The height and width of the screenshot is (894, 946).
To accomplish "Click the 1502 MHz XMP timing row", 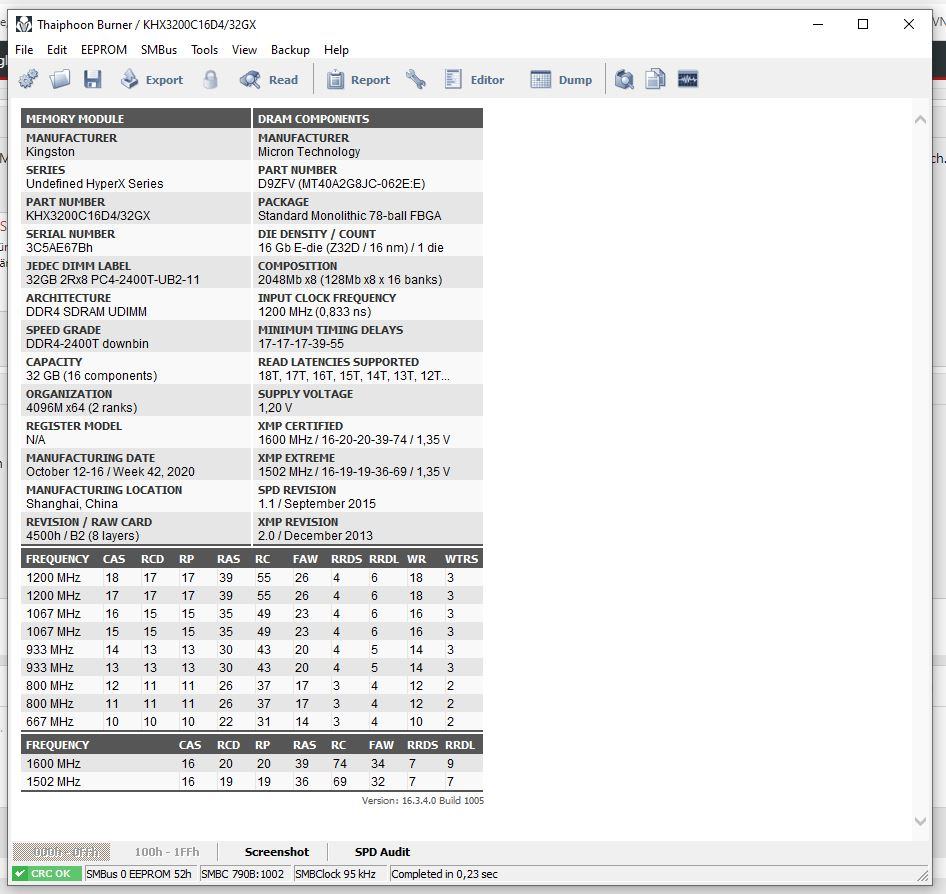I will tap(252, 782).
